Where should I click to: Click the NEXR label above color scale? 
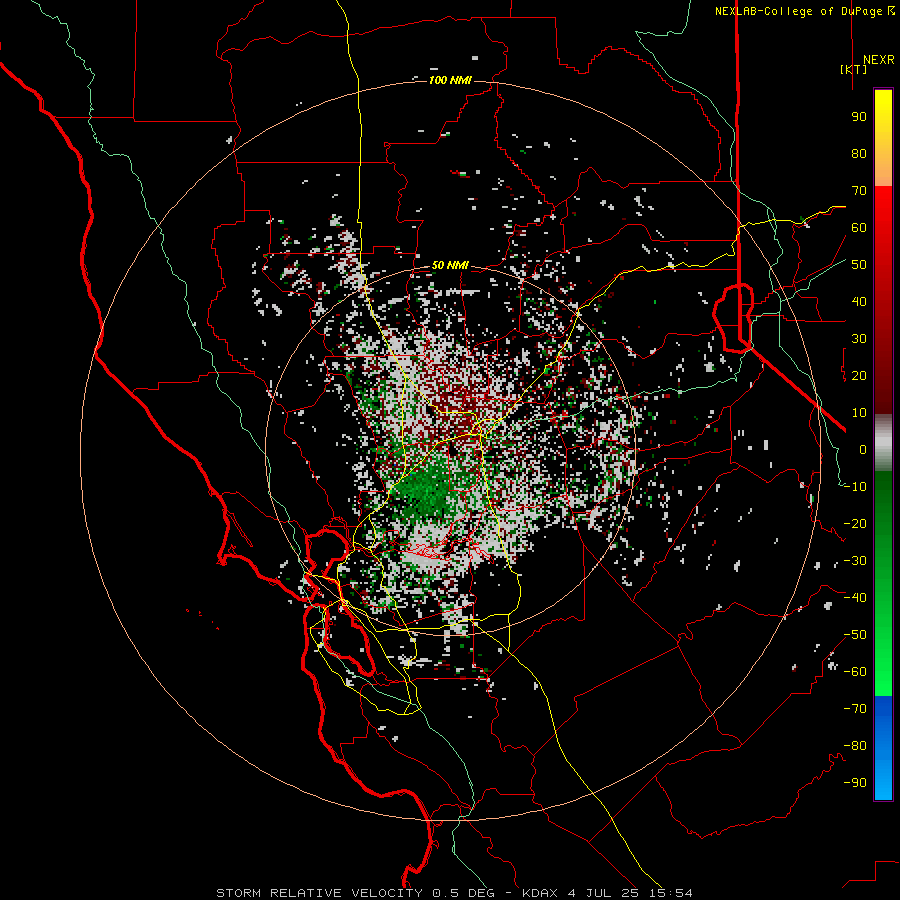click(879, 60)
